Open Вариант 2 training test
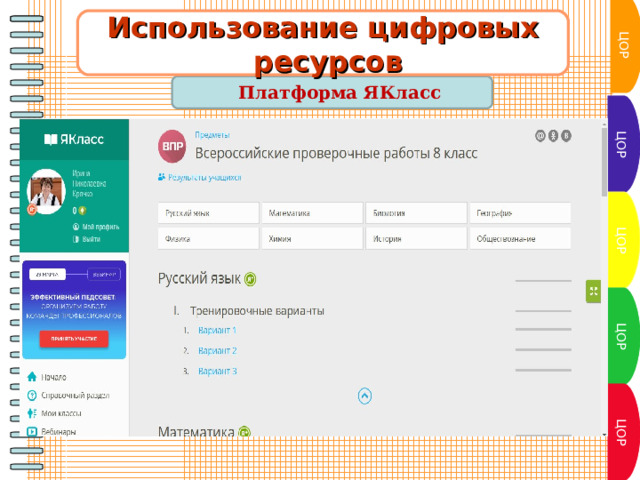Image resolution: width=640 pixels, height=480 pixels. [x=217, y=351]
